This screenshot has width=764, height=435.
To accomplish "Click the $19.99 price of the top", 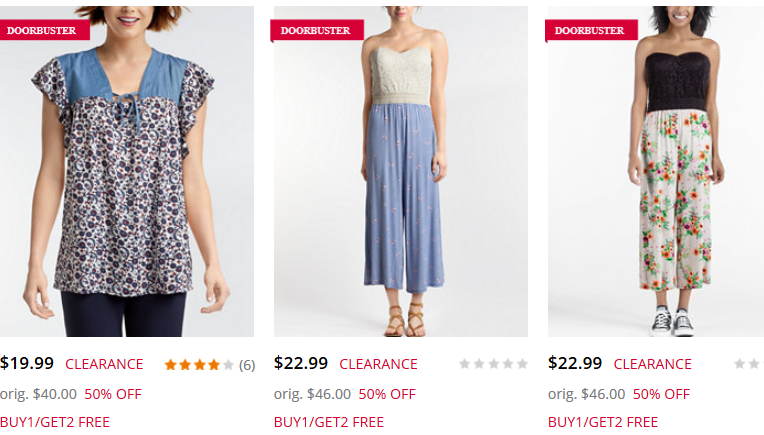I will 27,363.
